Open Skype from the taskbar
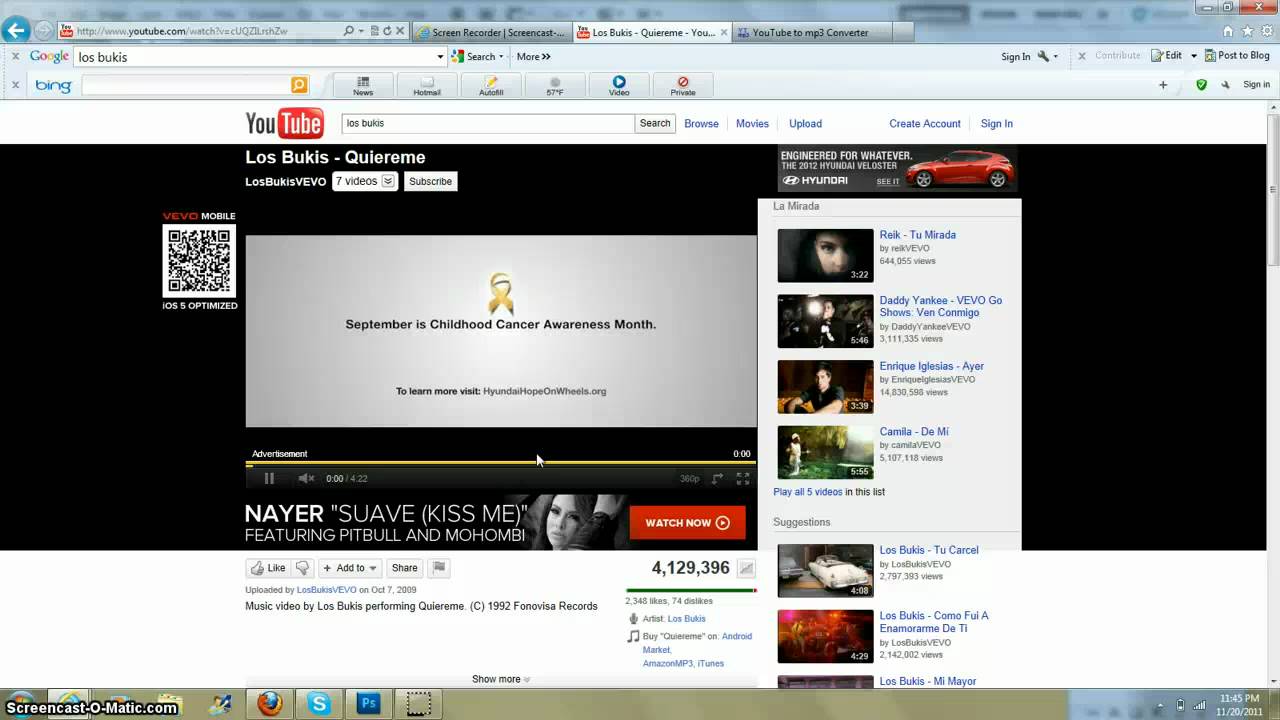This screenshot has width=1280, height=720. [x=319, y=703]
